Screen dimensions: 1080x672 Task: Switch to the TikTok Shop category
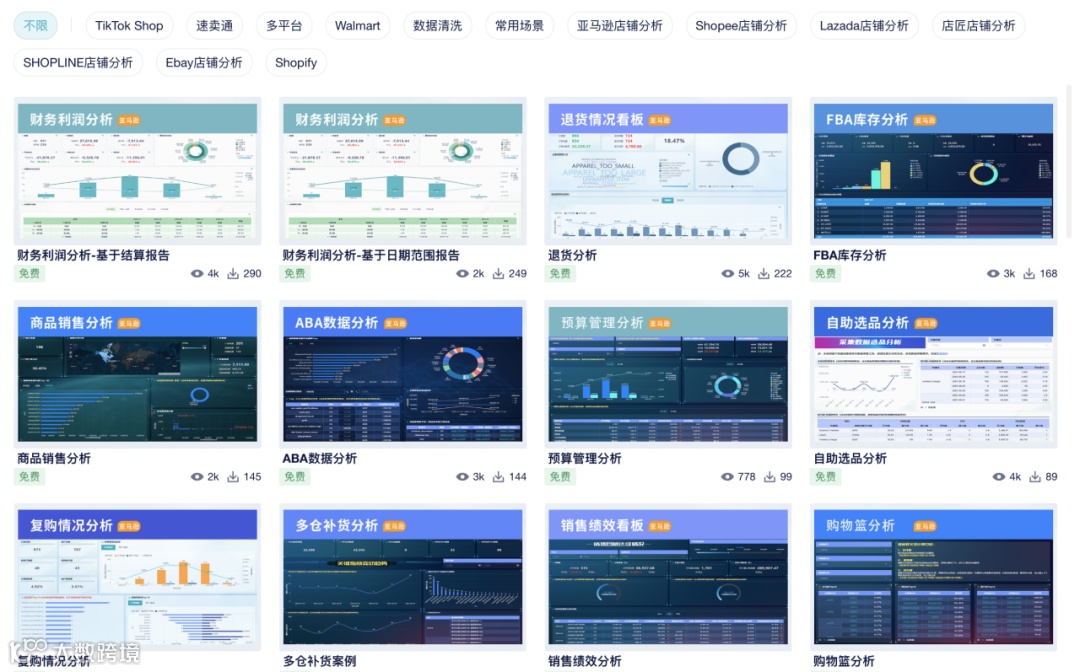point(129,27)
